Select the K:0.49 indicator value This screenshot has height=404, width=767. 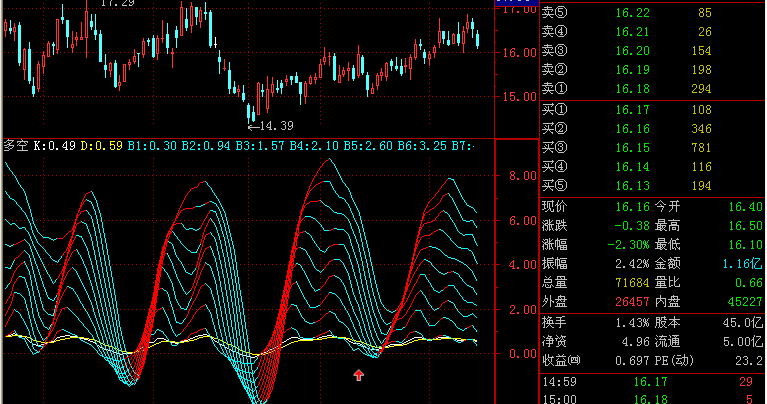54,146
